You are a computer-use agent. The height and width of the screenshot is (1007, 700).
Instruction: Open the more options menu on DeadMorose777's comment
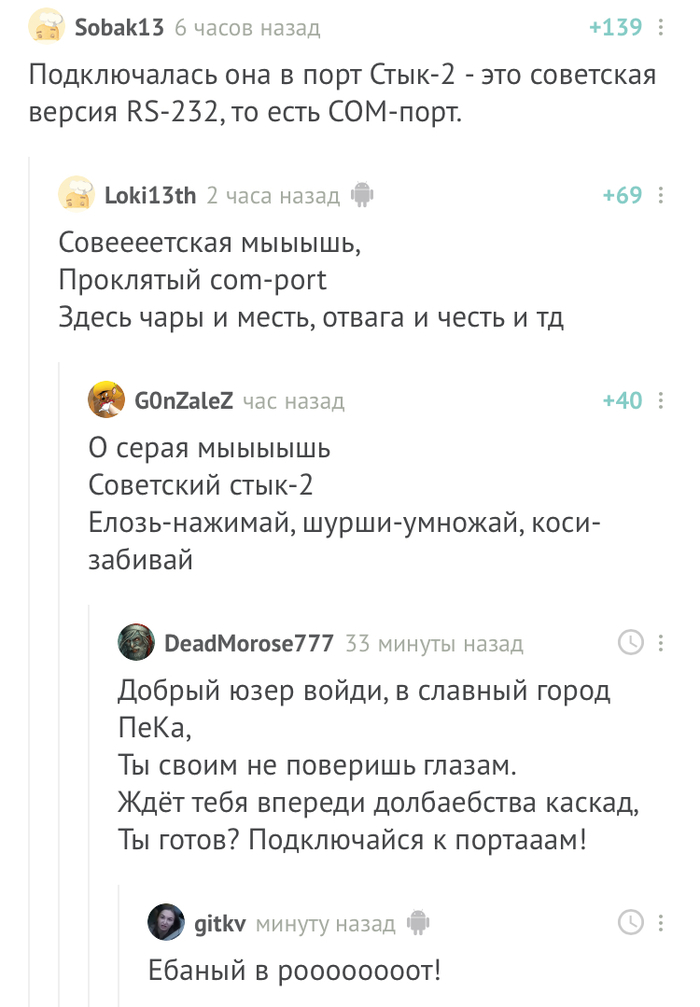coord(660,643)
